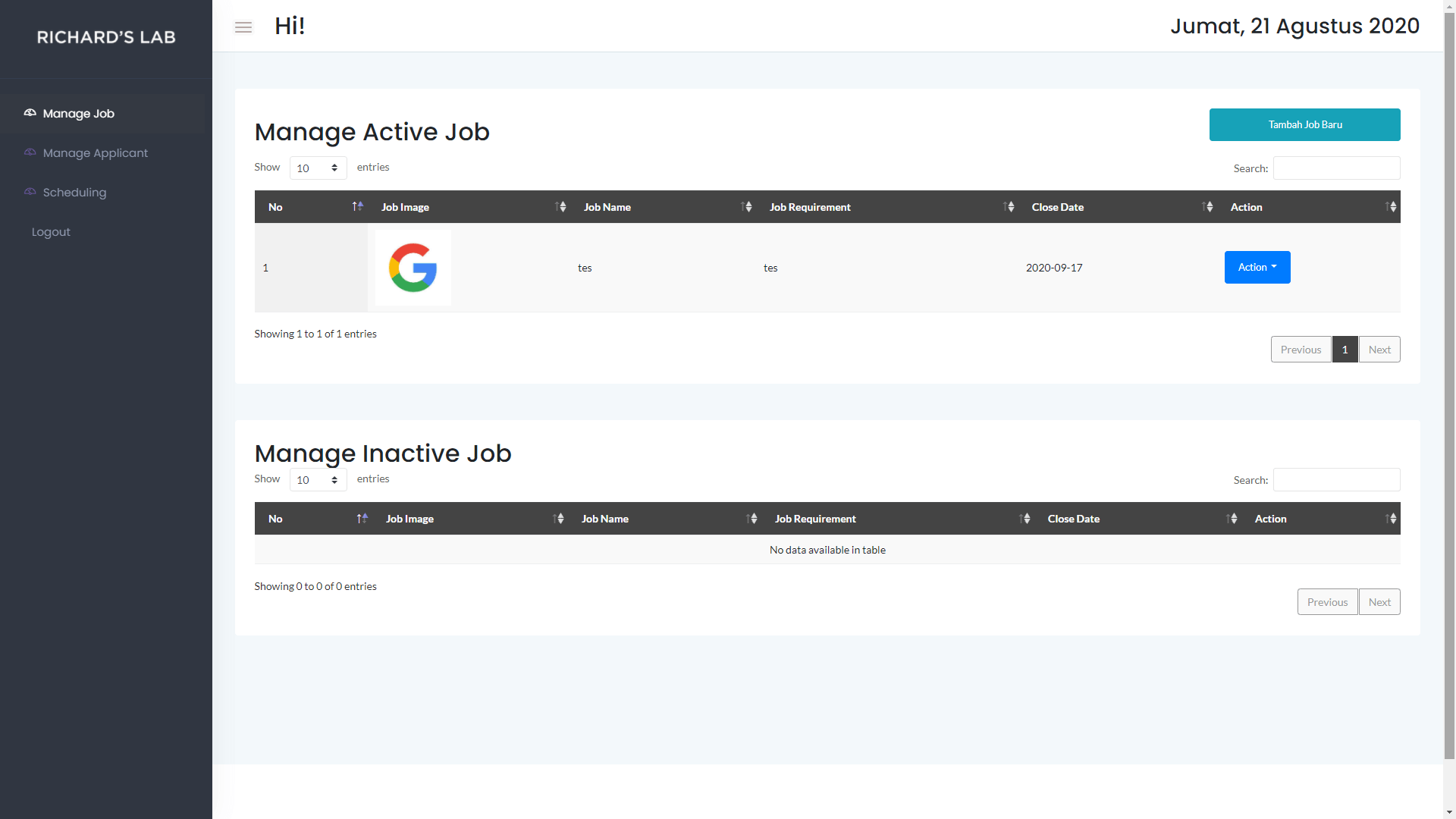The width and height of the screenshot is (1456, 819).
Task: Open Manage Applicant menu item
Action: 96,153
